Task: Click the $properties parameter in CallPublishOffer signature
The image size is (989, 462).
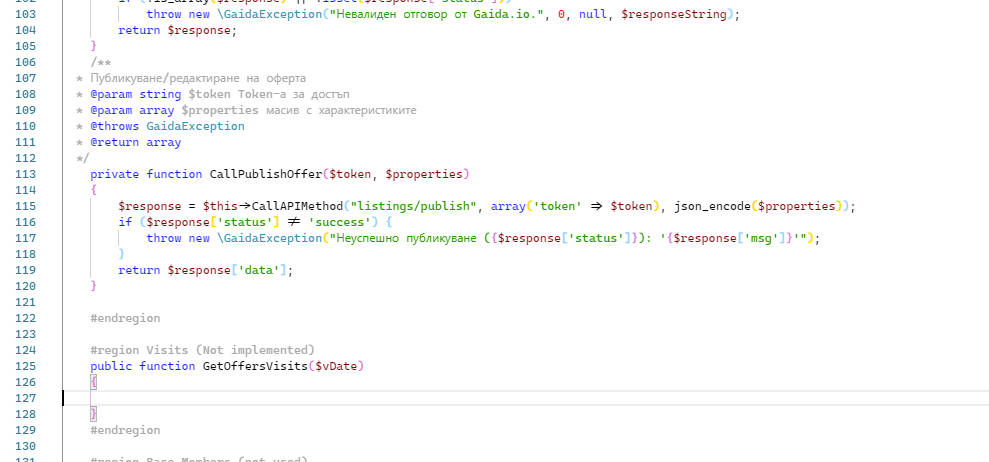Action: coord(424,174)
